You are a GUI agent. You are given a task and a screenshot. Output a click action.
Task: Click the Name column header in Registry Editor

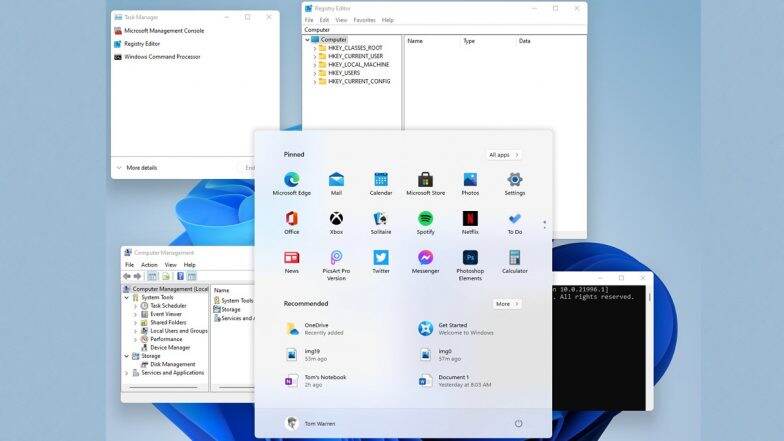[414, 41]
